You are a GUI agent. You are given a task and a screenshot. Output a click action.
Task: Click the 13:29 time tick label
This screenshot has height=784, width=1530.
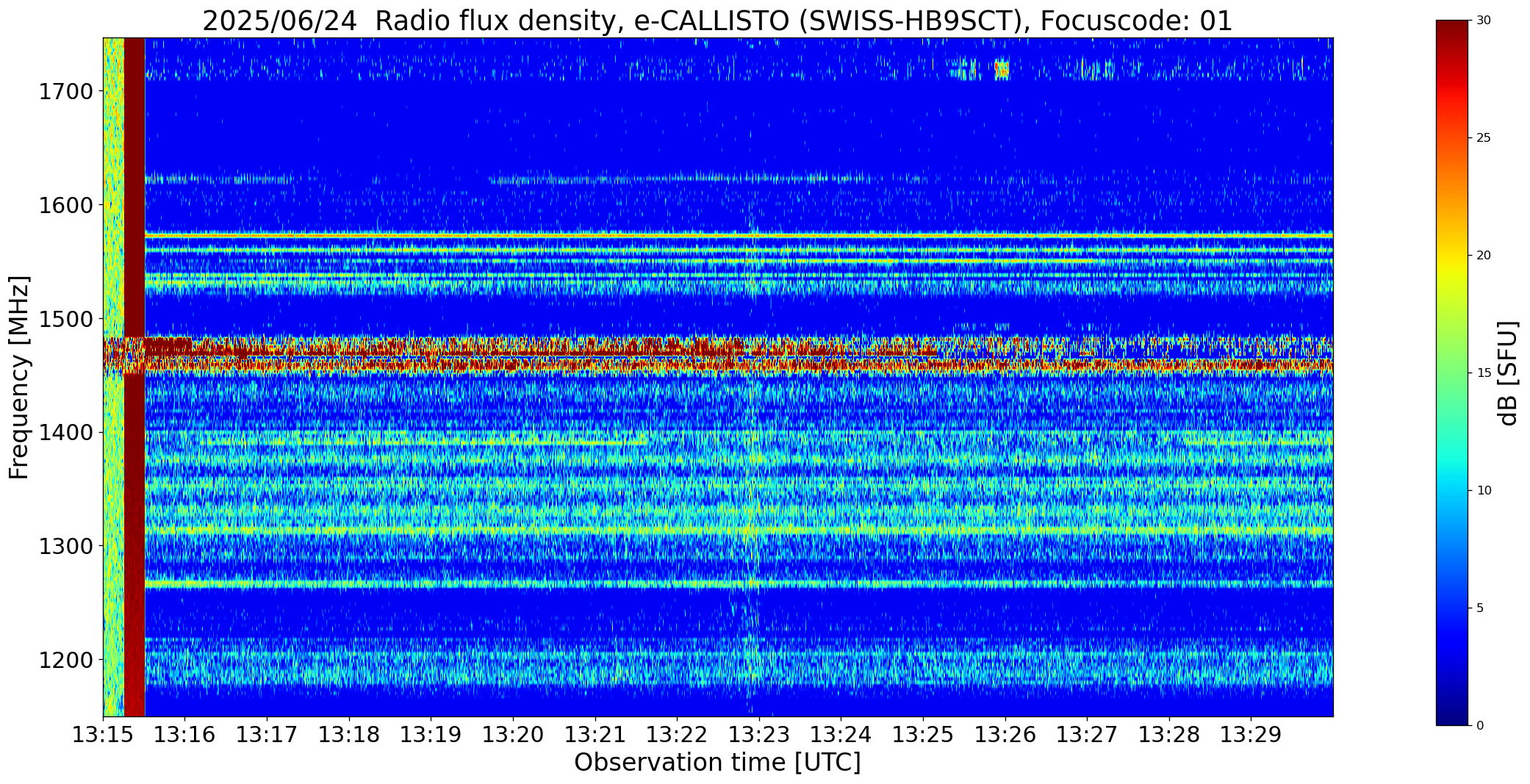pos(1251,735)
